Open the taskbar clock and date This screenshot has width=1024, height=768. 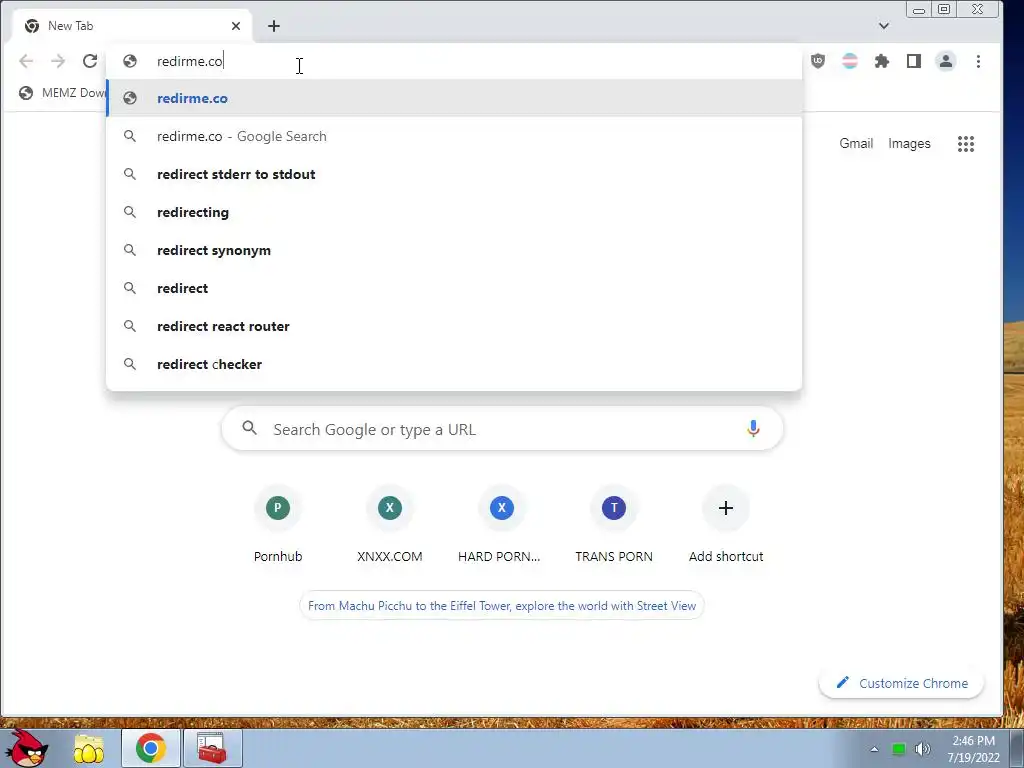pos(973,749)
